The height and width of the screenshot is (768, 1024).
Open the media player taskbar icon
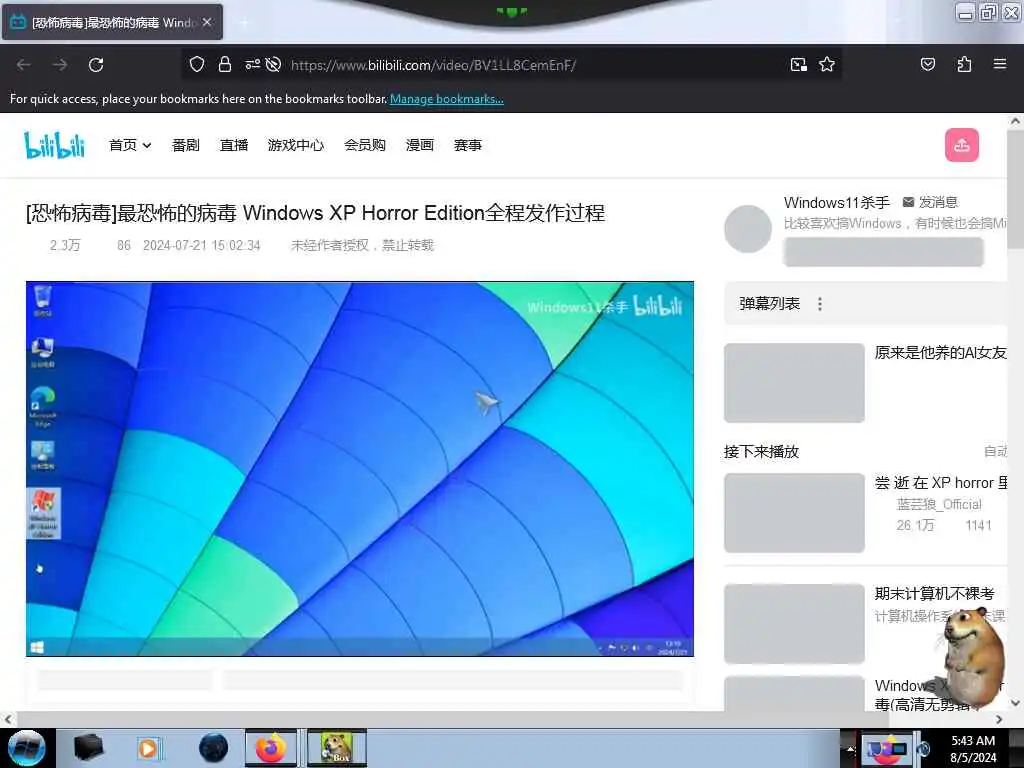pos(150,748)
